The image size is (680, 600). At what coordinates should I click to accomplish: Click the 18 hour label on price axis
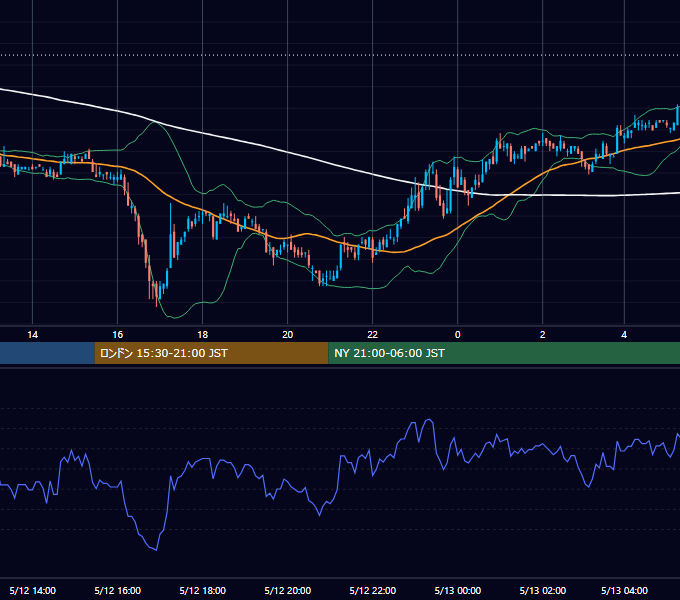[203, 335]
